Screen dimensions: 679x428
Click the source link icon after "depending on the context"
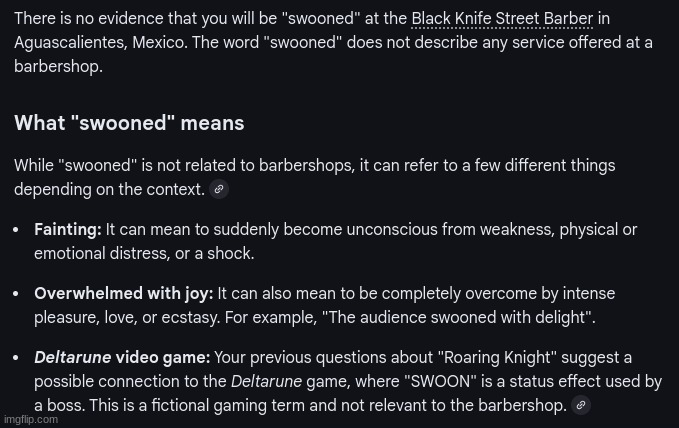[x=219, y=189]
